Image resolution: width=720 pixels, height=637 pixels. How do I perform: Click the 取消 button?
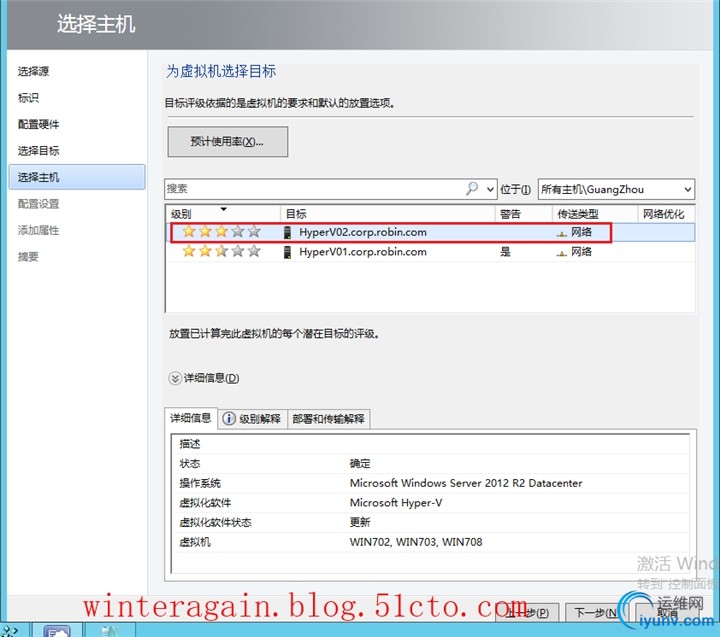click(x=667, y=613)
